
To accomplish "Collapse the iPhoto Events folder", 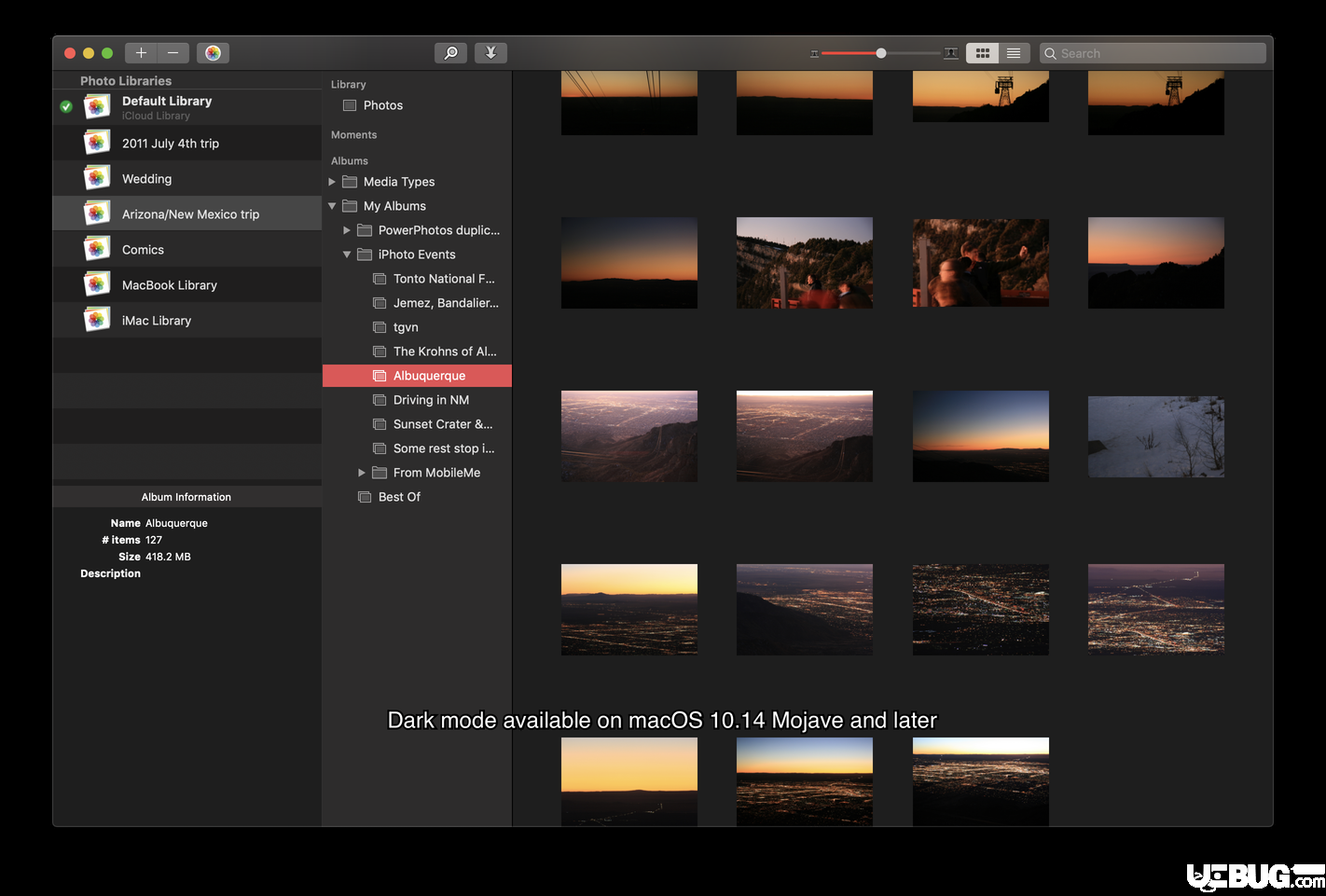I will (x=347, y=255).
